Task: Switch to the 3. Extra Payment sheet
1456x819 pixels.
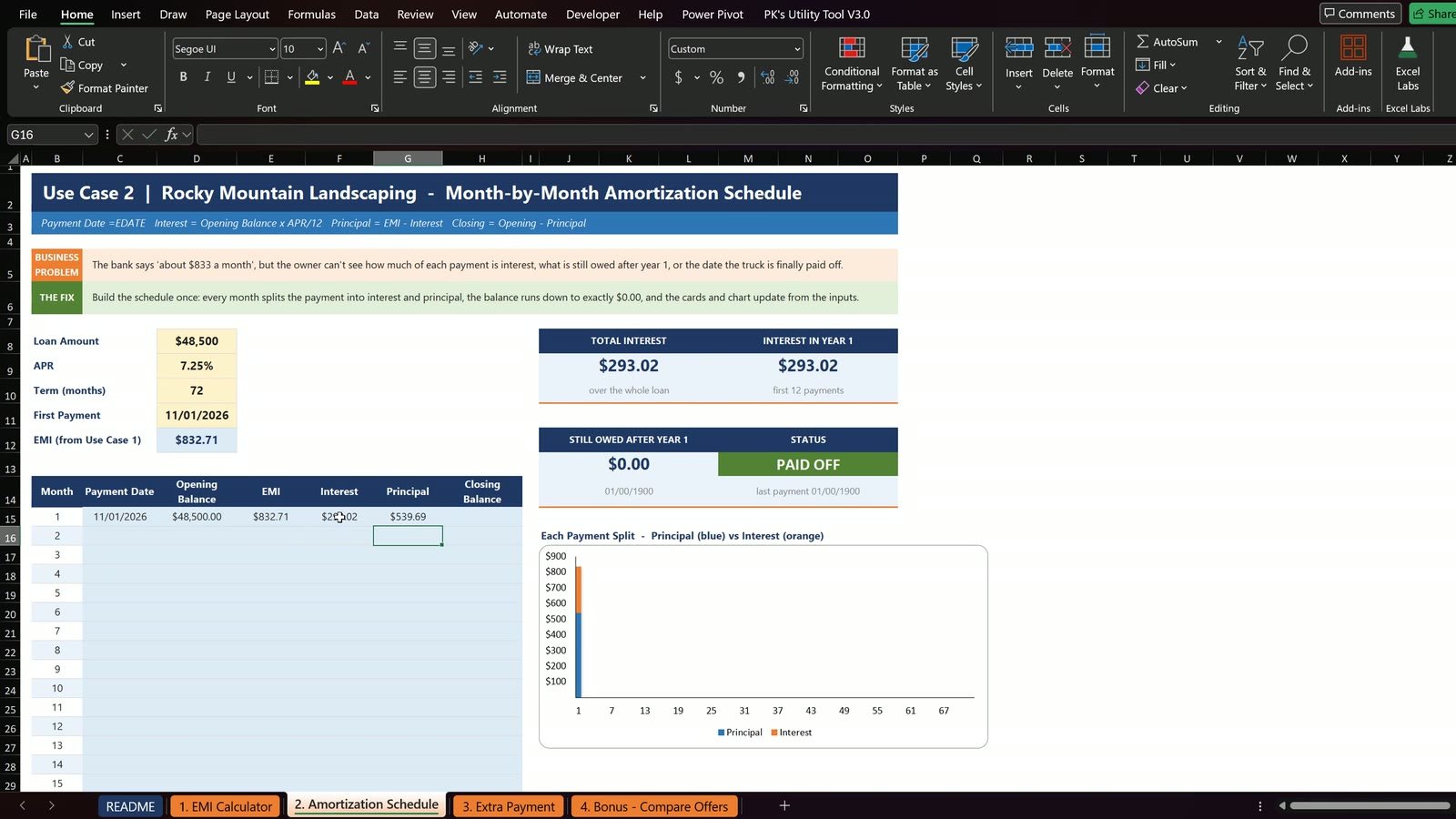Action: click(x=508, y=806)
